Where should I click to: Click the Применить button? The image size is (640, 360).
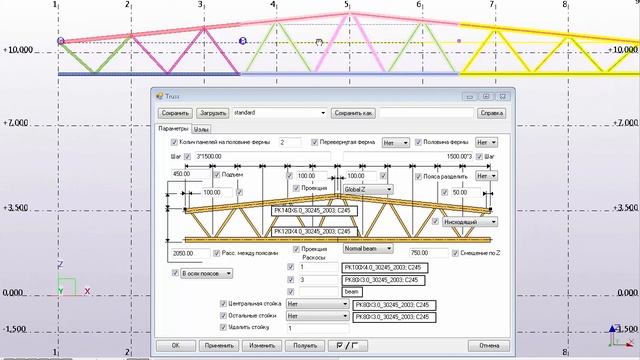click(219, 346)
